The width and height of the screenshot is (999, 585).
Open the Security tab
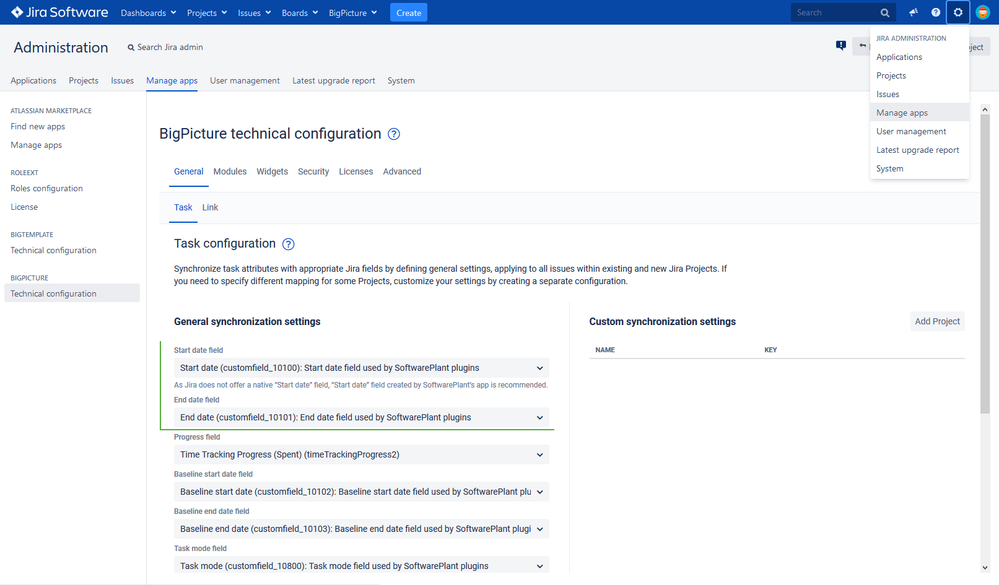pyautogui.click(x=313, y=171)
